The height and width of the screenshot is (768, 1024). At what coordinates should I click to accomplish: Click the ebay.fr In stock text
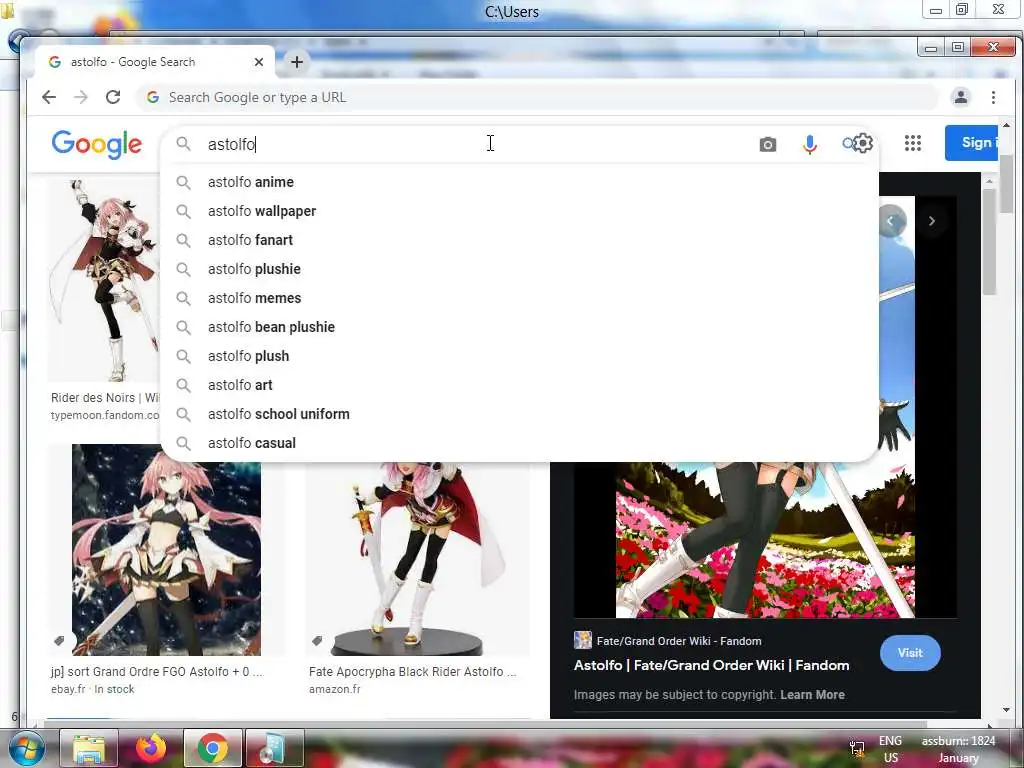coord(93,689)
